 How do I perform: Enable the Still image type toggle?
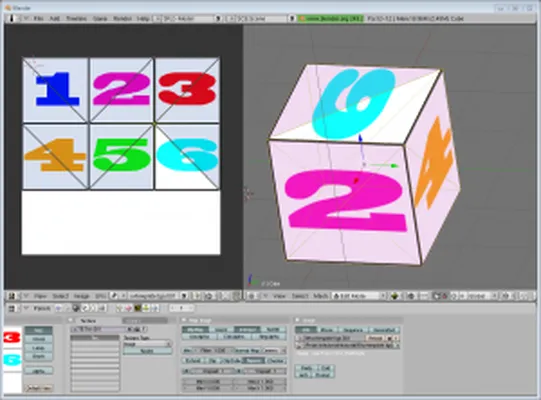coord(305,330)
